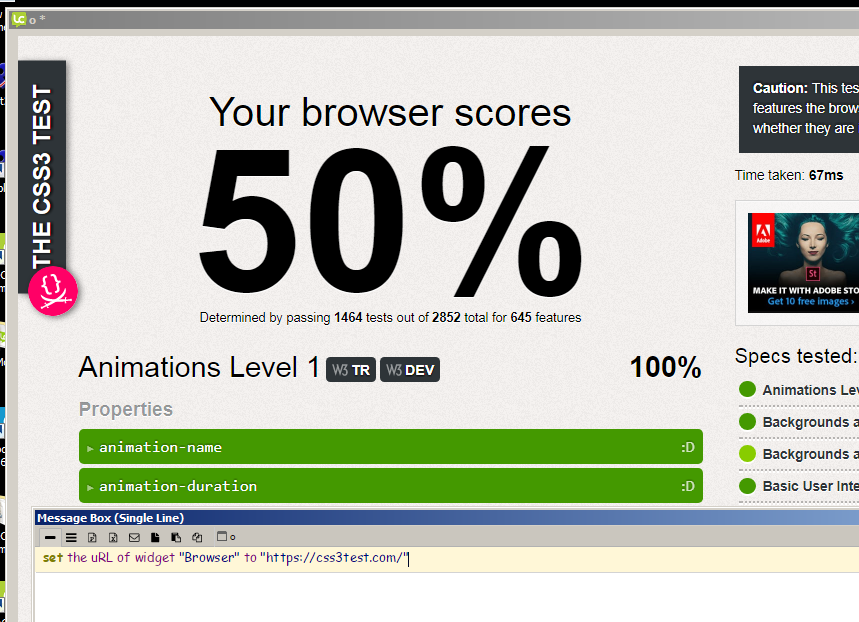Viewport: 859px width, 622px height.
Task: Switch Message Box to multiple lines mode
Action: click(x=71, y=538)
